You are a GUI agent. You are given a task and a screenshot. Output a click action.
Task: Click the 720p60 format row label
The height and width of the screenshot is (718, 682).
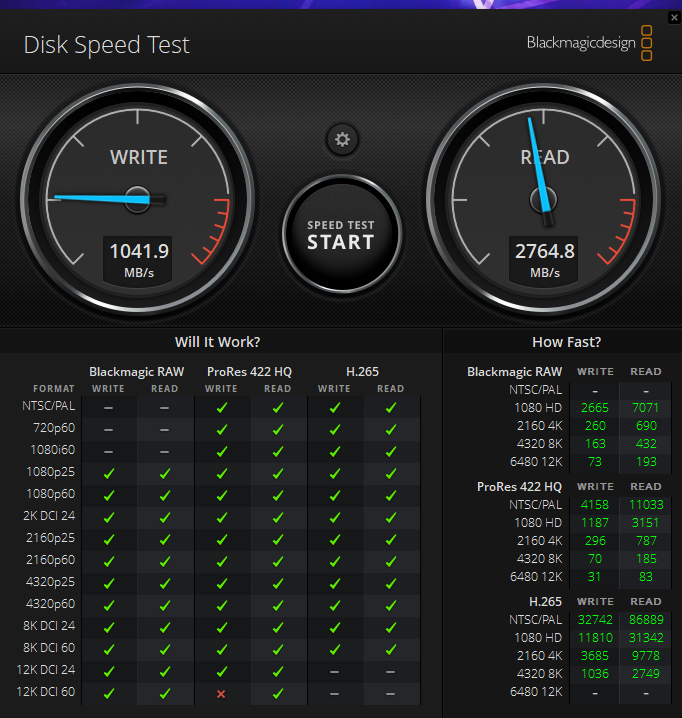(54, 428)
